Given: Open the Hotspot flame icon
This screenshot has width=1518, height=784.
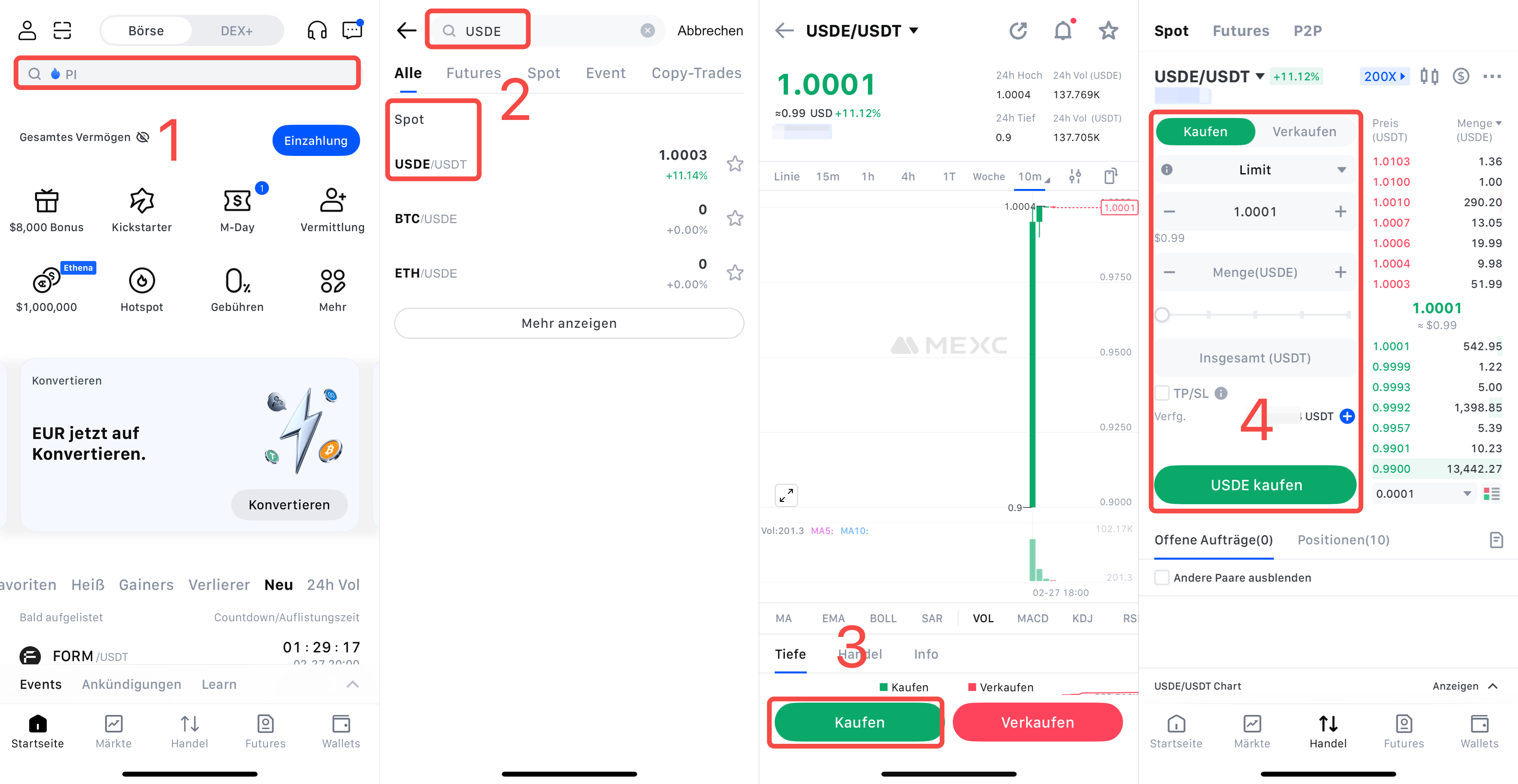Looking at the screenshot, I should [141, 280].
